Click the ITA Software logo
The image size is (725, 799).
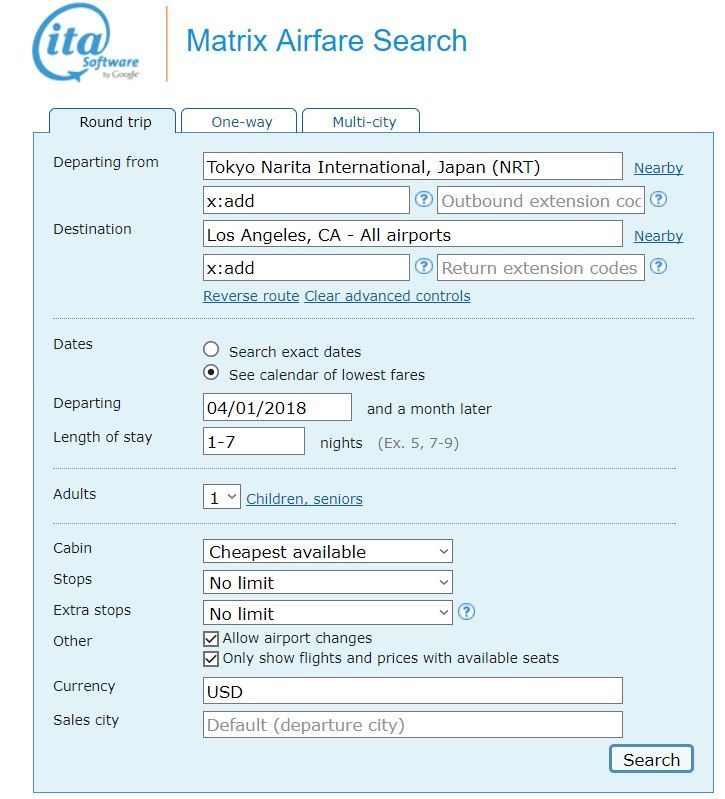coord(86,45)
